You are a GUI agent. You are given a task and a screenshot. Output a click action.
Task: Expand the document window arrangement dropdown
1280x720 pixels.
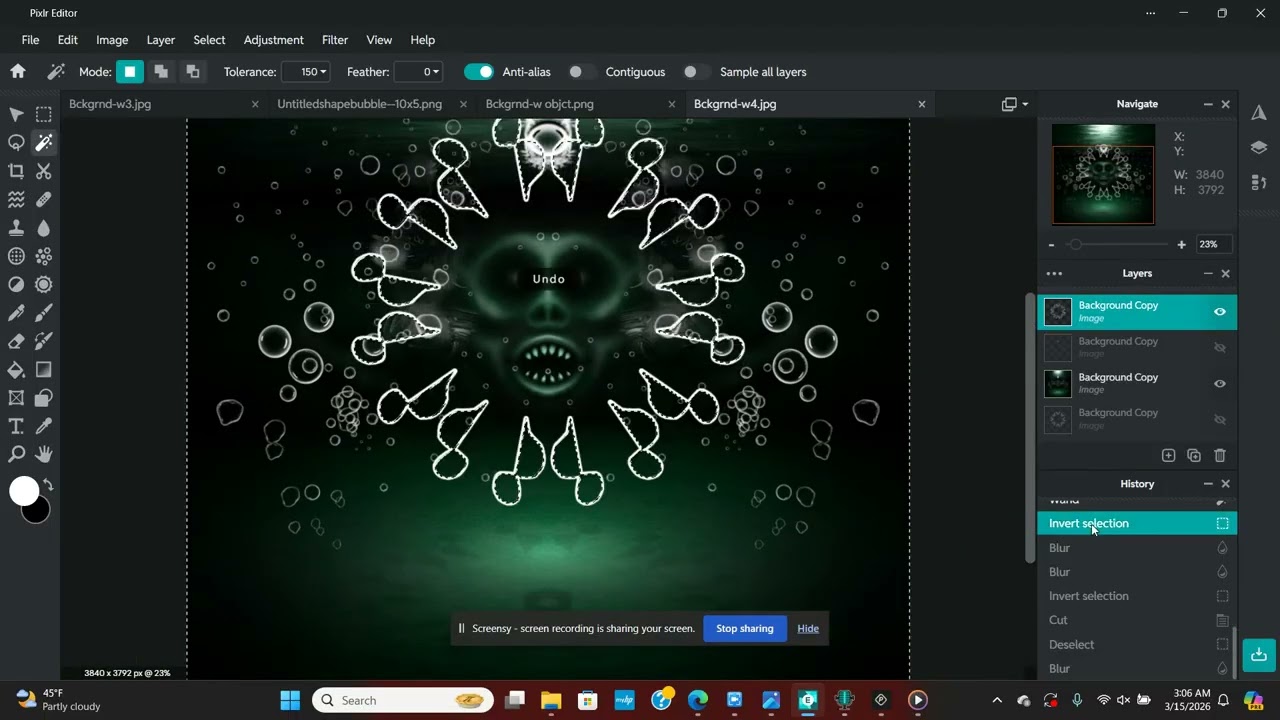pos(1015,104)
